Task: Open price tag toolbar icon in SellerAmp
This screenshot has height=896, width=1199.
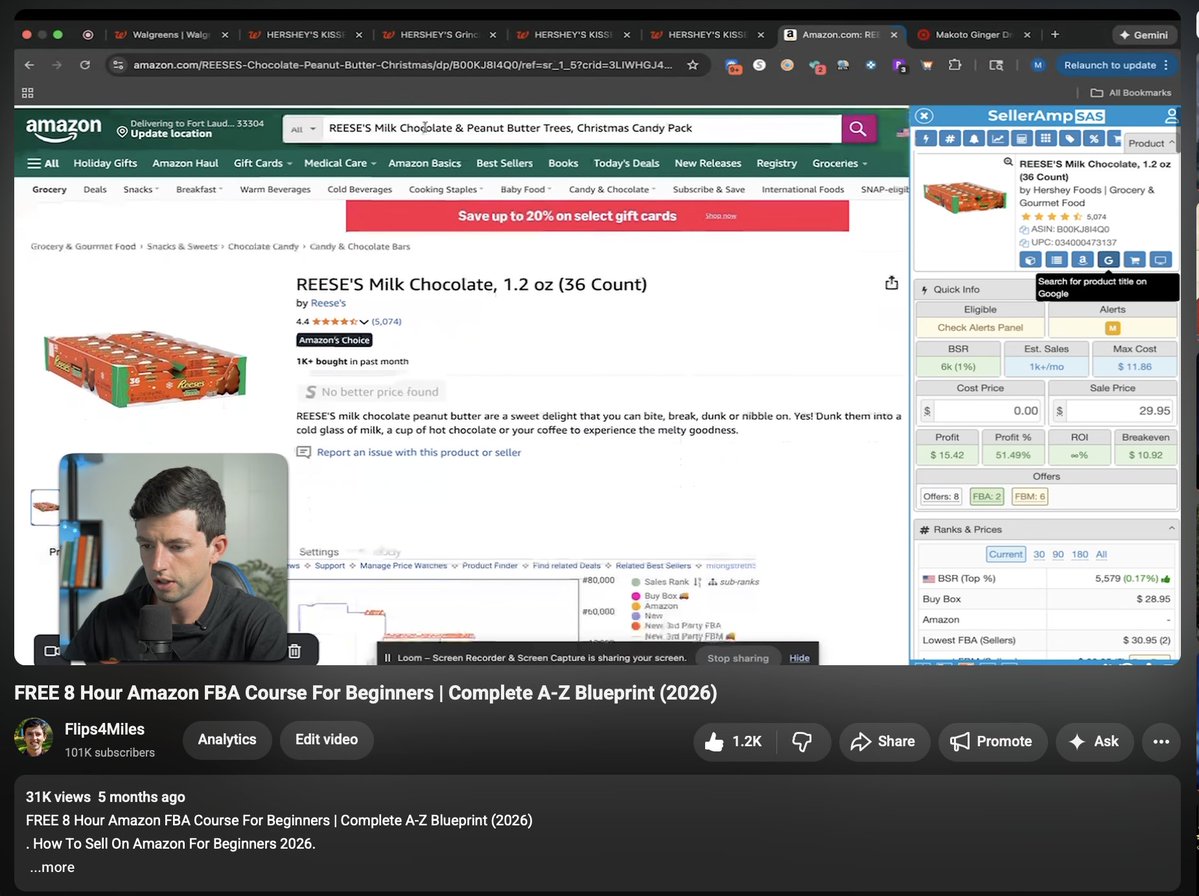Action: 1070,138
